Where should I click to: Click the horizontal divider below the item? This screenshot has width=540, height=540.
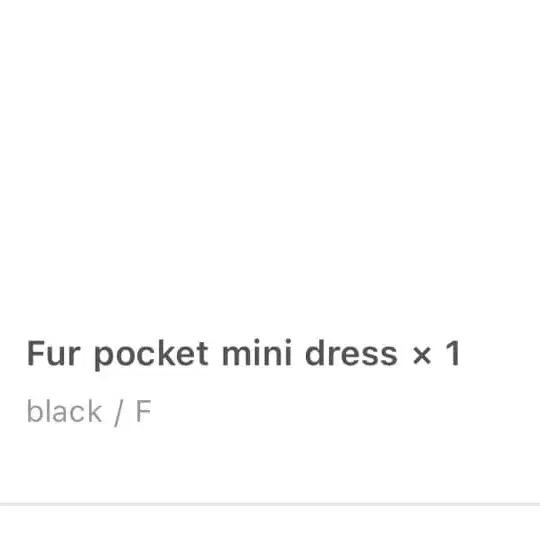coord(270,504)
